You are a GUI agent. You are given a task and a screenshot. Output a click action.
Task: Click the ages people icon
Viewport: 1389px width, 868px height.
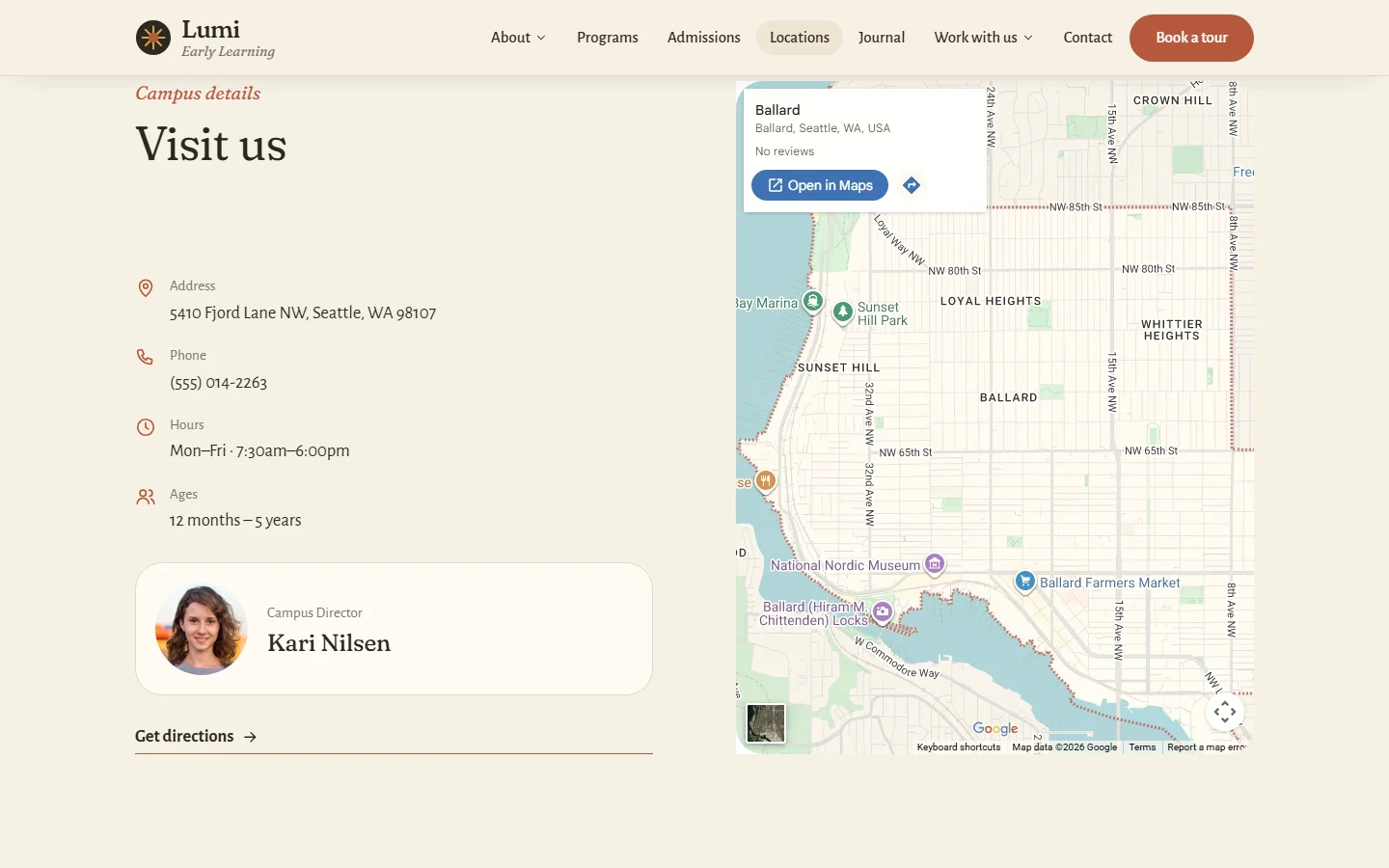(146, 497)
